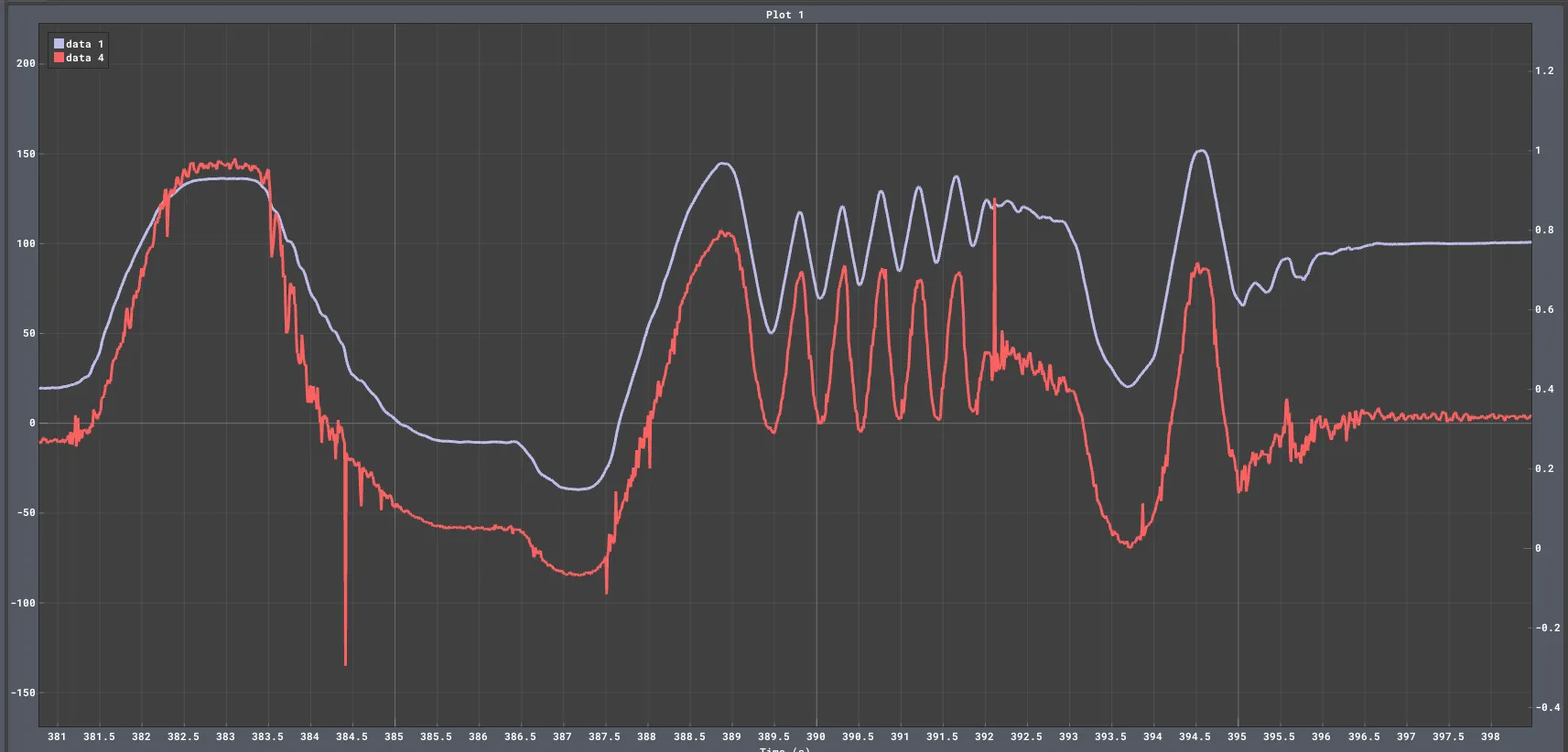Viewport: 1568px width, 752px height.
Task: Click the '0.4' right axis tick label
Action: tap(1544, 389)
